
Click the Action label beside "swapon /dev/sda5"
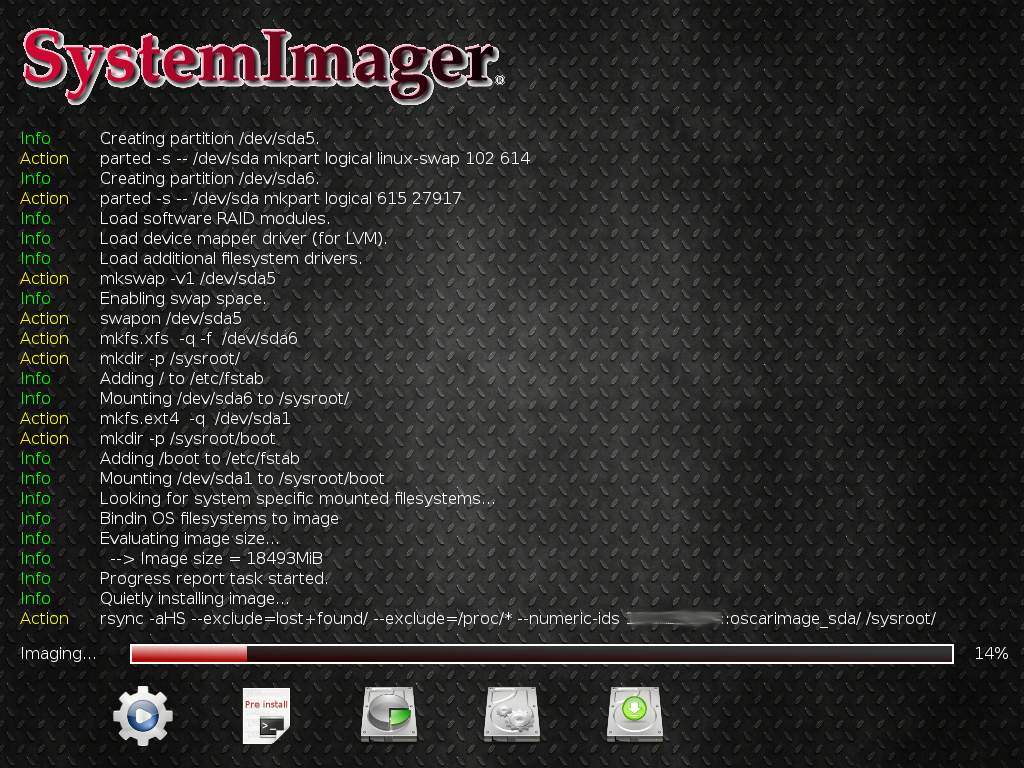[44, 319]
